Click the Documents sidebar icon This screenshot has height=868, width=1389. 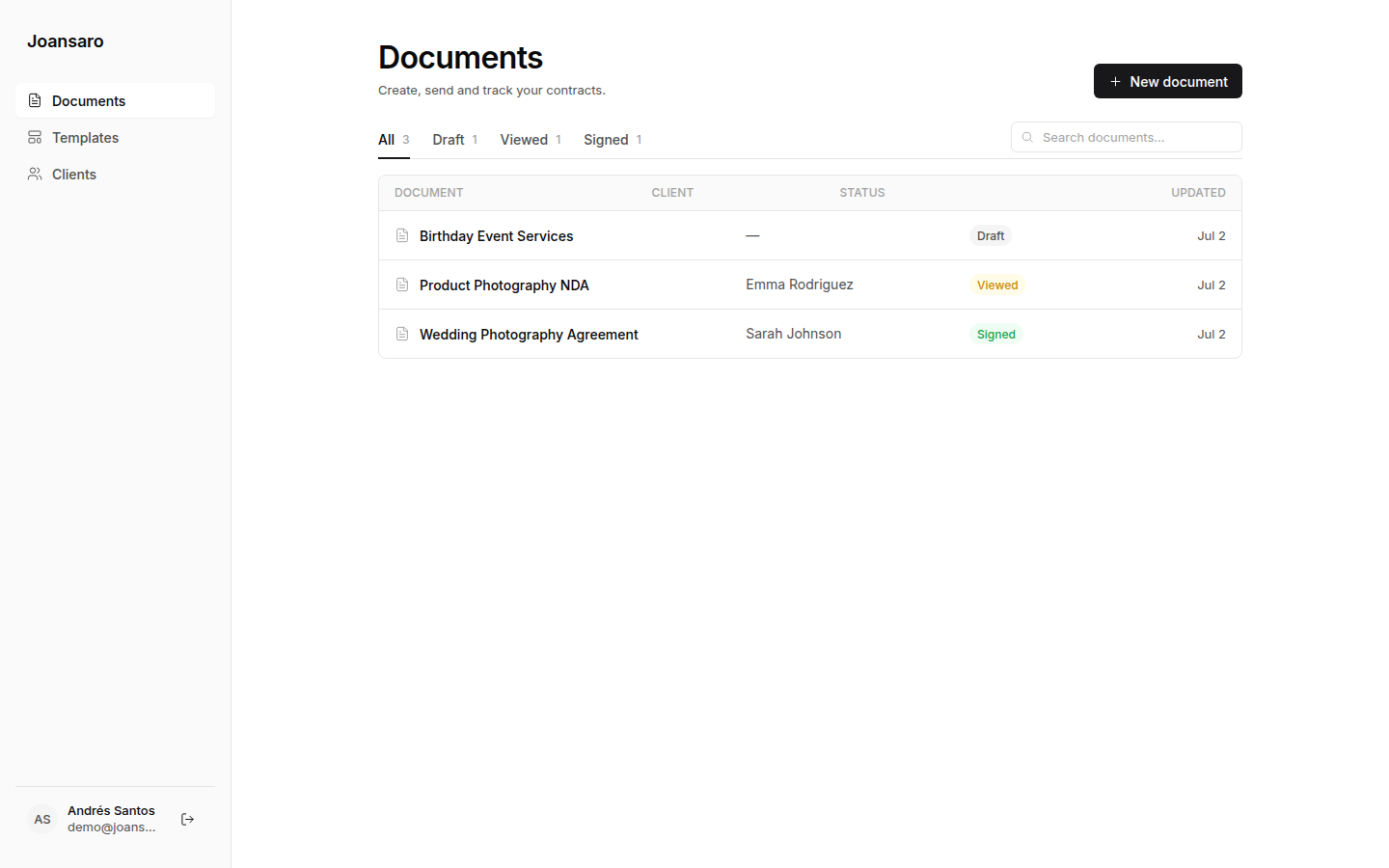click(35, 100)
